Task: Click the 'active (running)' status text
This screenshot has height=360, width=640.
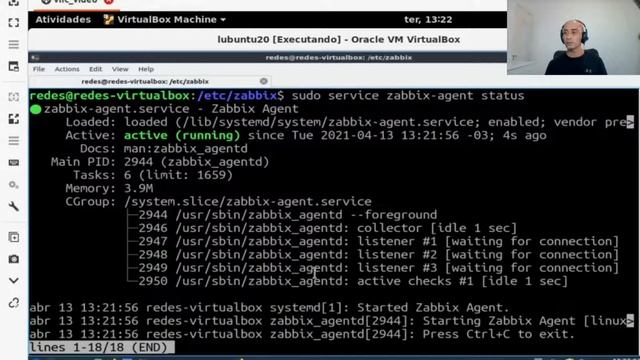Action: tap(182, 136)
